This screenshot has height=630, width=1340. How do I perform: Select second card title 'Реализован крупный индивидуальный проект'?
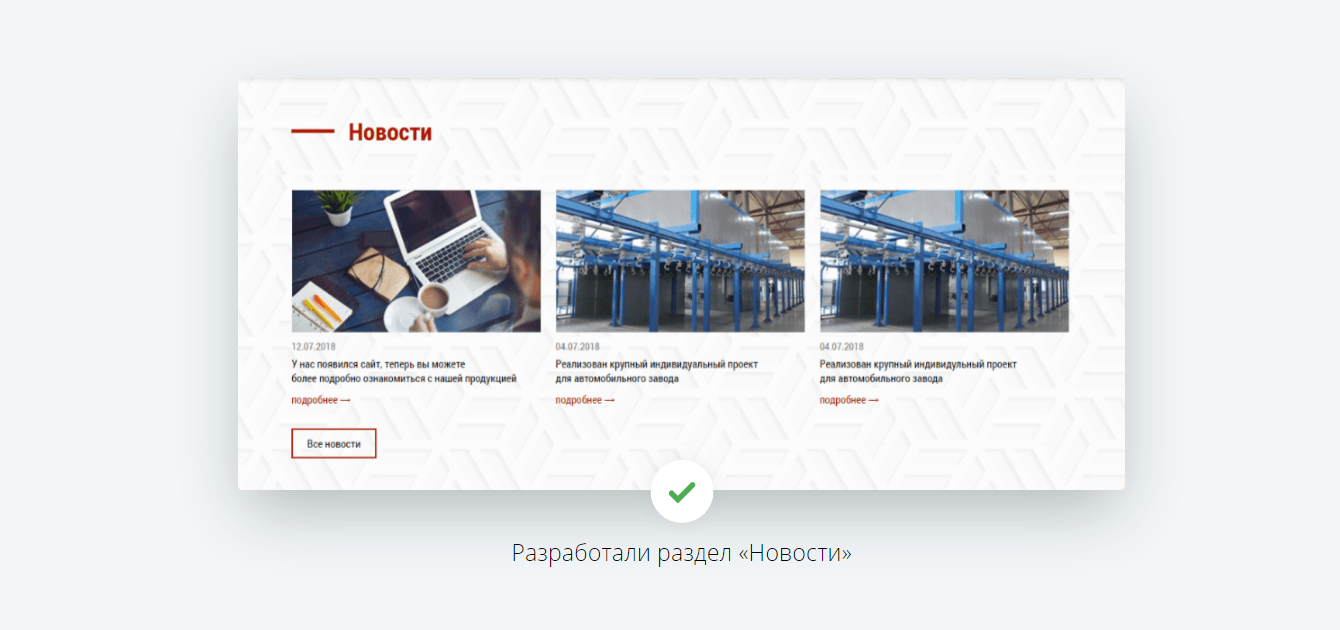657,372
